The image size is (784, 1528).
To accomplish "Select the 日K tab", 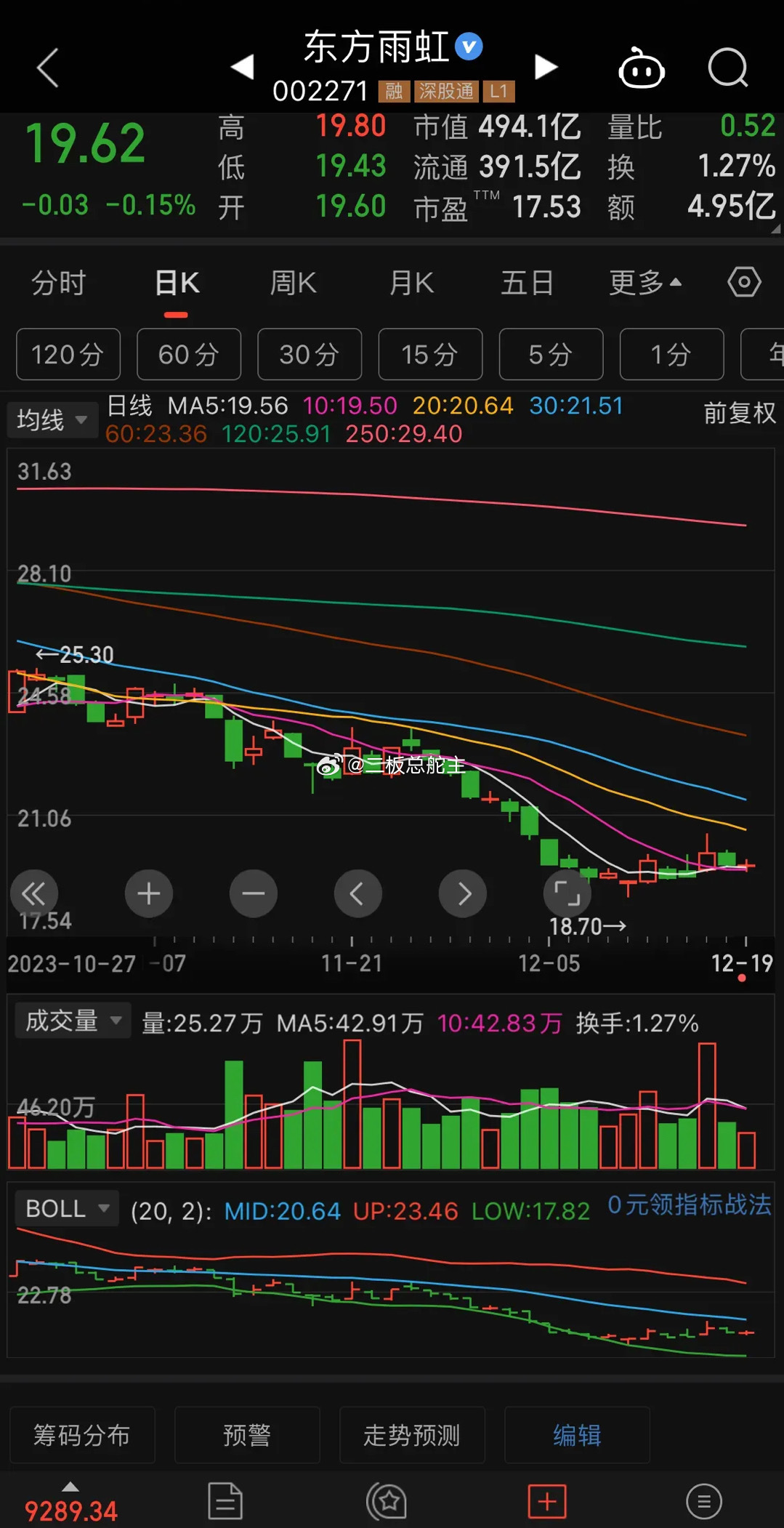I will click(x=177, y=283).
